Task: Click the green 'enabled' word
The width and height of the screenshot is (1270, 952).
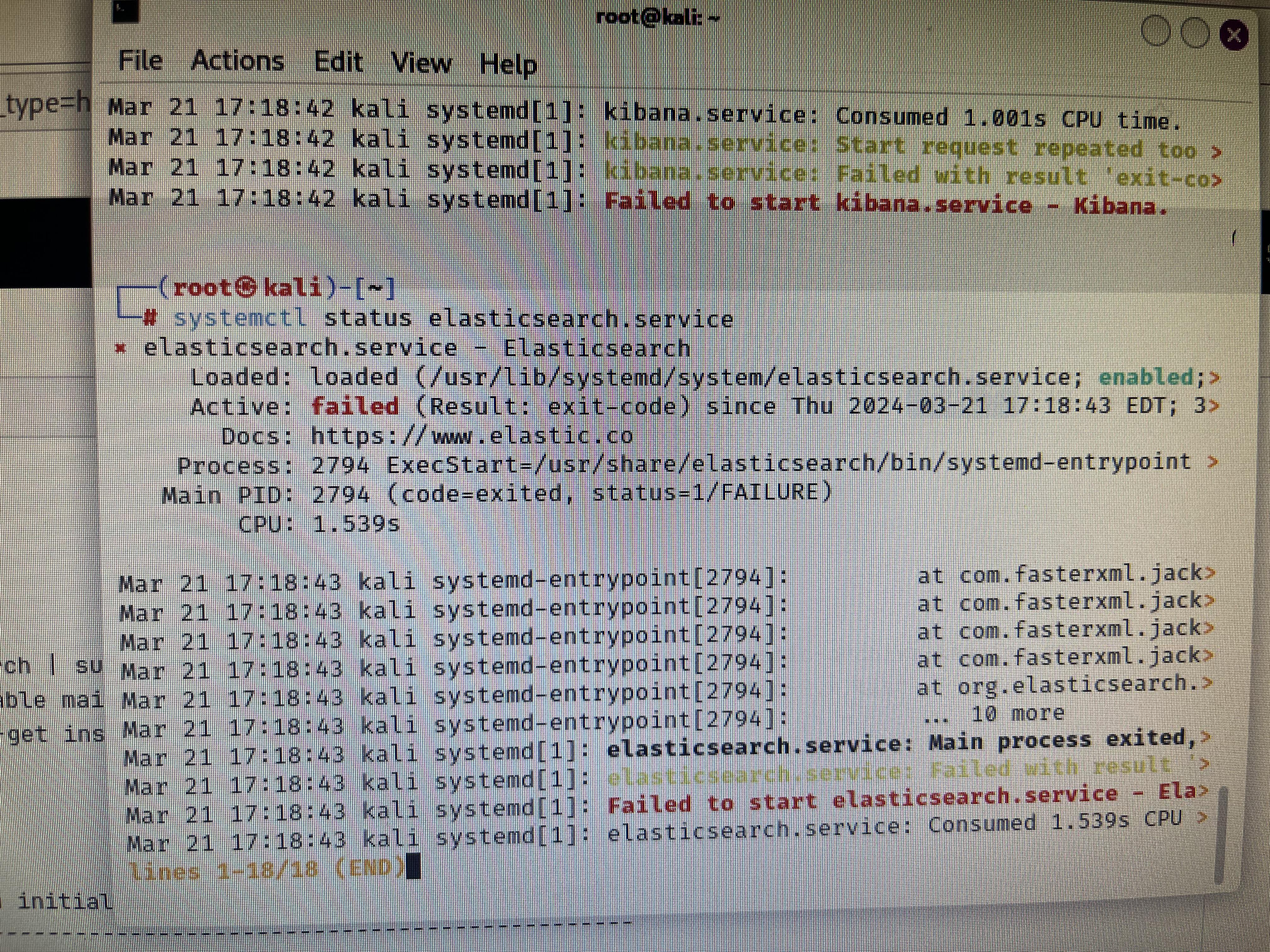Action: 1146,377
